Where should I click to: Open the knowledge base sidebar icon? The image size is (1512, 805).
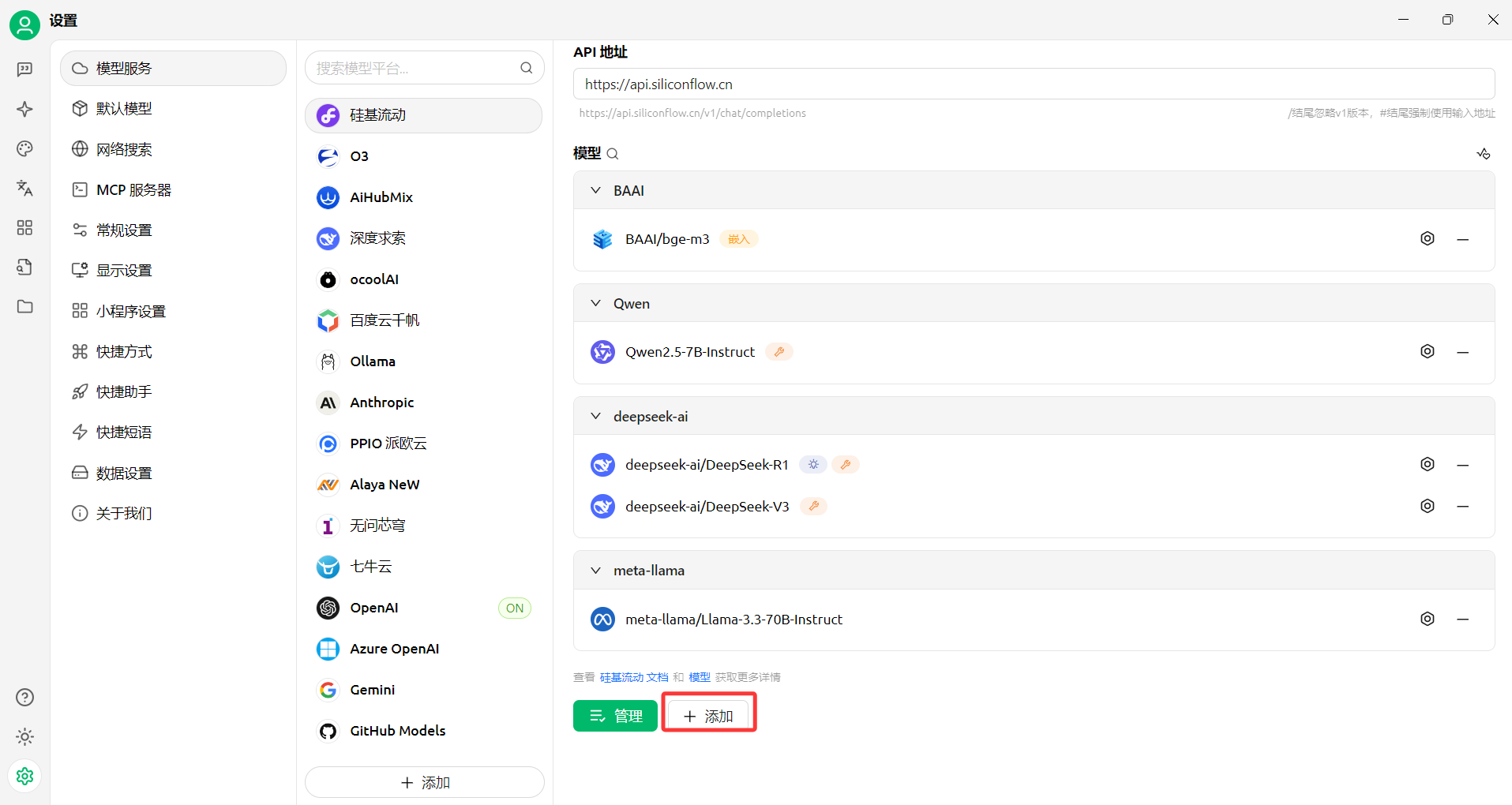24,267
